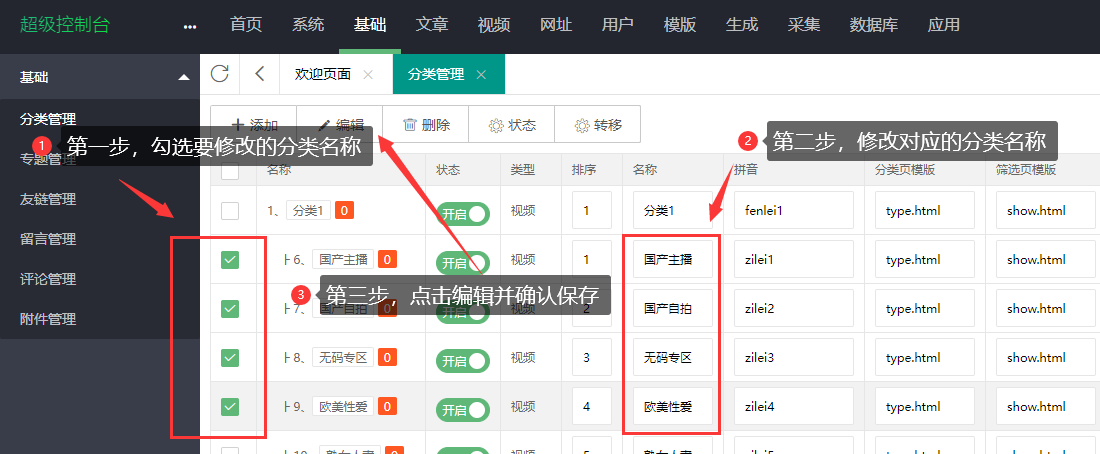This screenshot has height=454, width=1100.
Task: Uncheck the zilei2 row checkbox
Action: [230, 309]
